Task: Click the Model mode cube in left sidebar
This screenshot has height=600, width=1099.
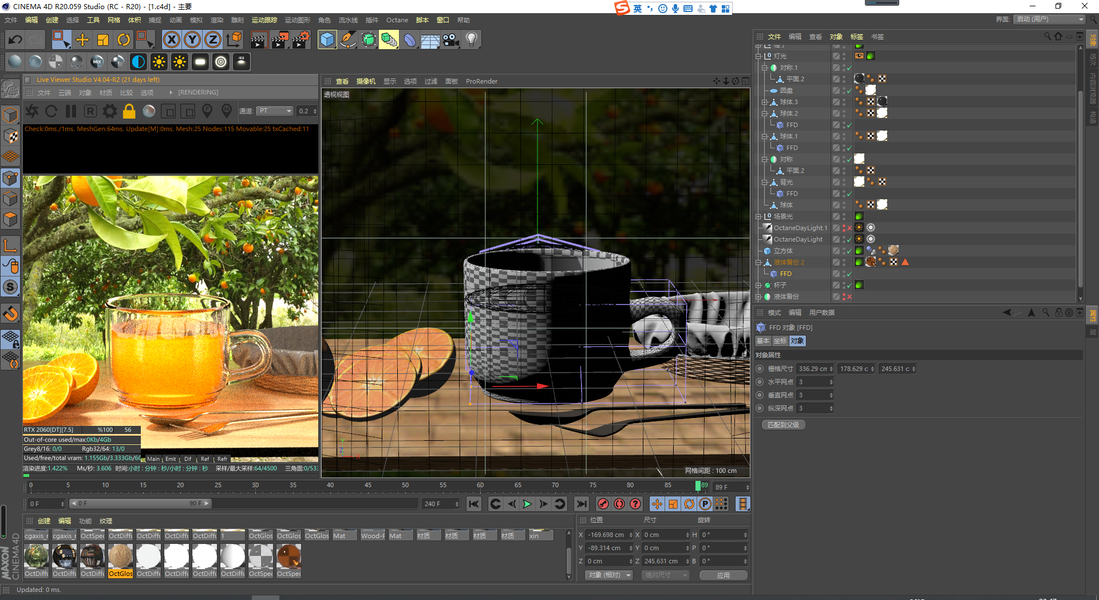Action: [10, 114]
